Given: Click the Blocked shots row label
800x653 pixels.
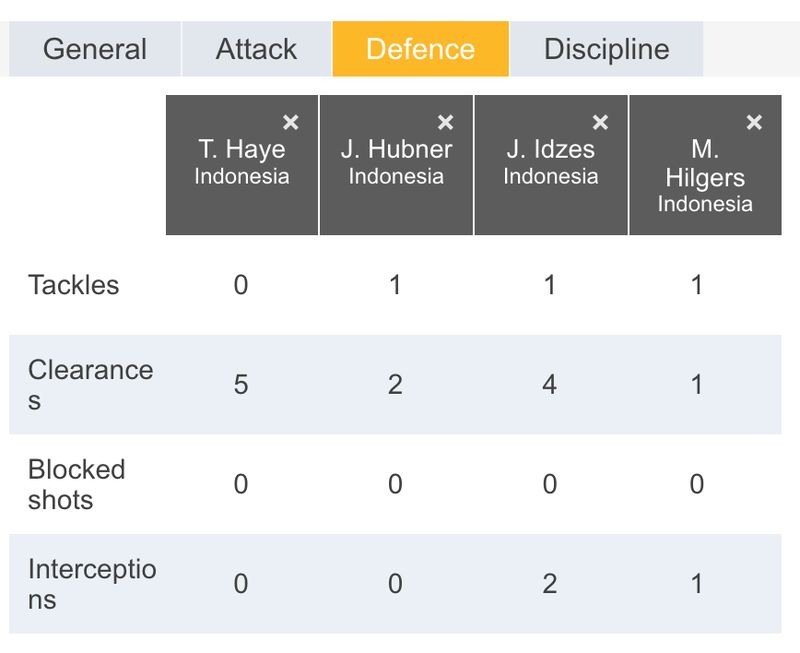Looking at the screenshot, I should pyautogui.click(x=77, y=484).
